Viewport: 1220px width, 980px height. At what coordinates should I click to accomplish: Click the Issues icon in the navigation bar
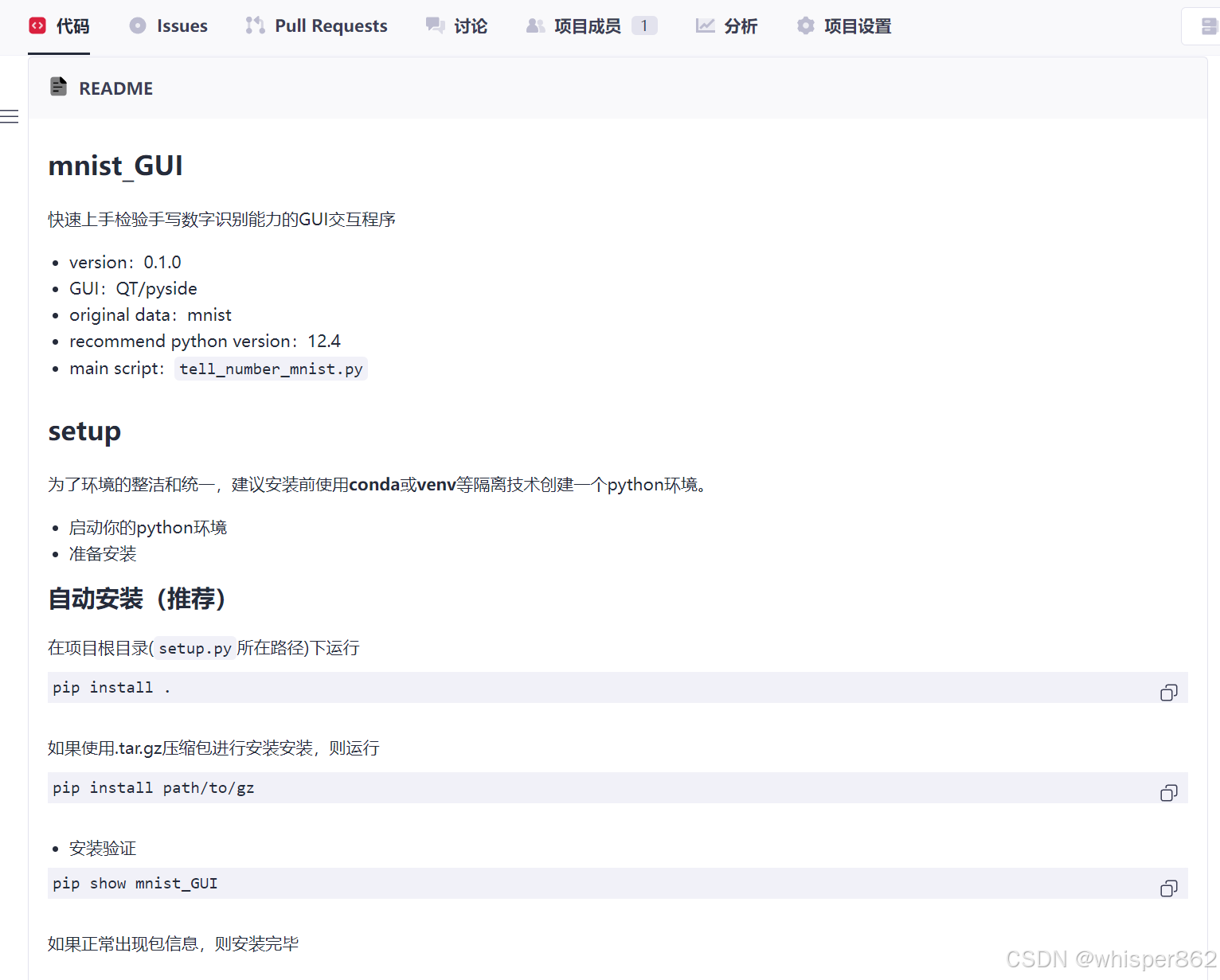[136, 25]
